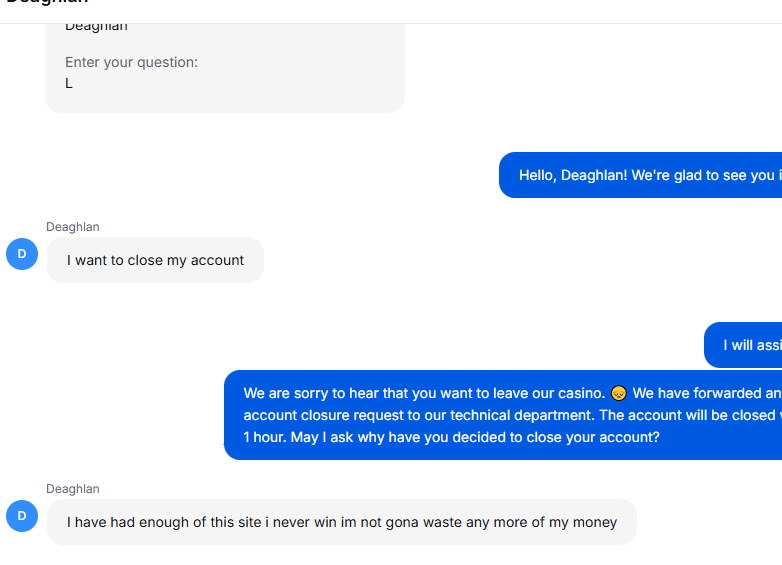Click Deaghlan's avatar beside the last message

click(x=22, y=516)
